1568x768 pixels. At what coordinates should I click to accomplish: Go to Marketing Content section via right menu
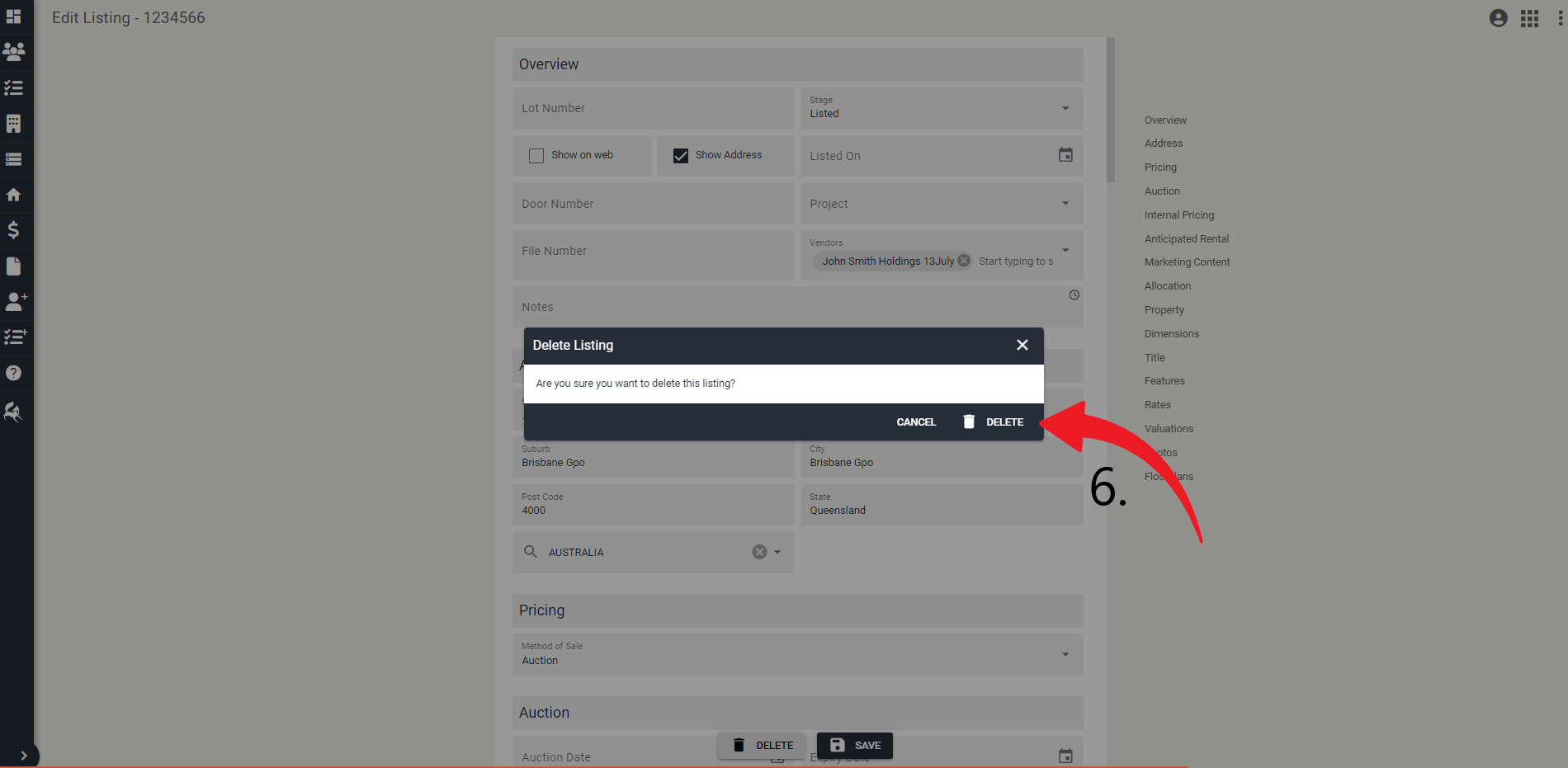coord(1187,261)
